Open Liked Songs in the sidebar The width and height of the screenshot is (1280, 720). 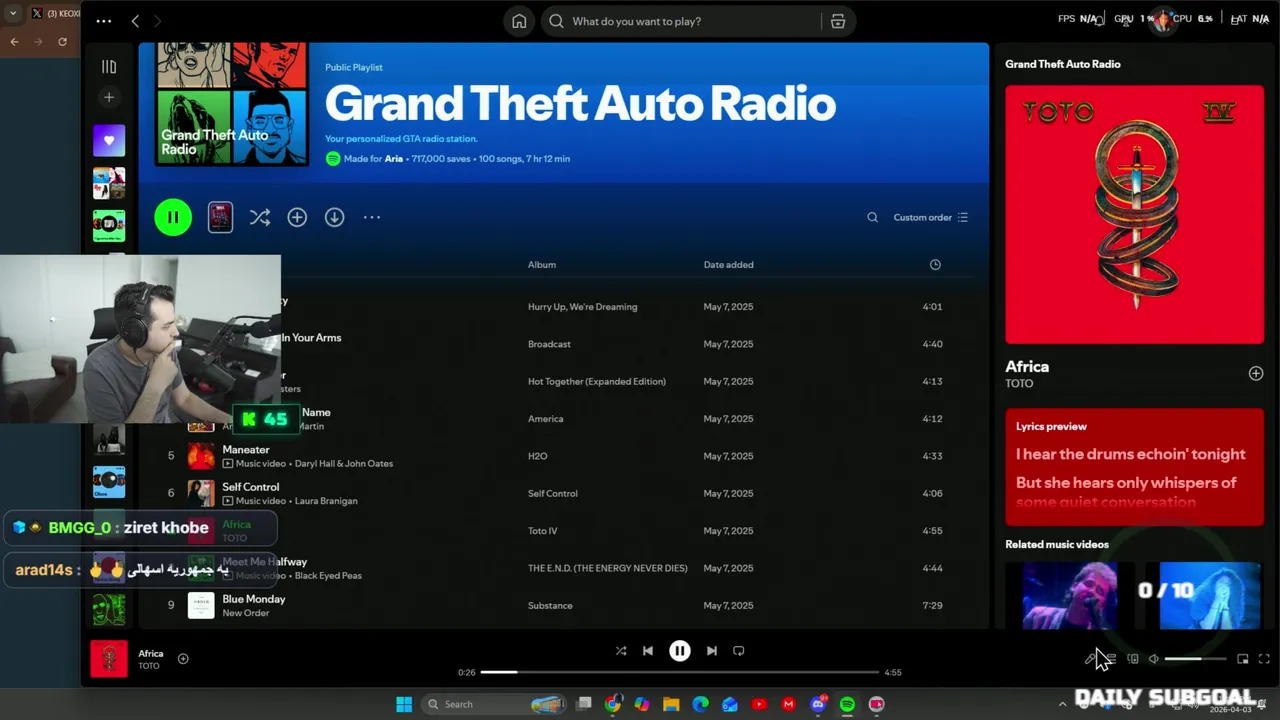109,140
